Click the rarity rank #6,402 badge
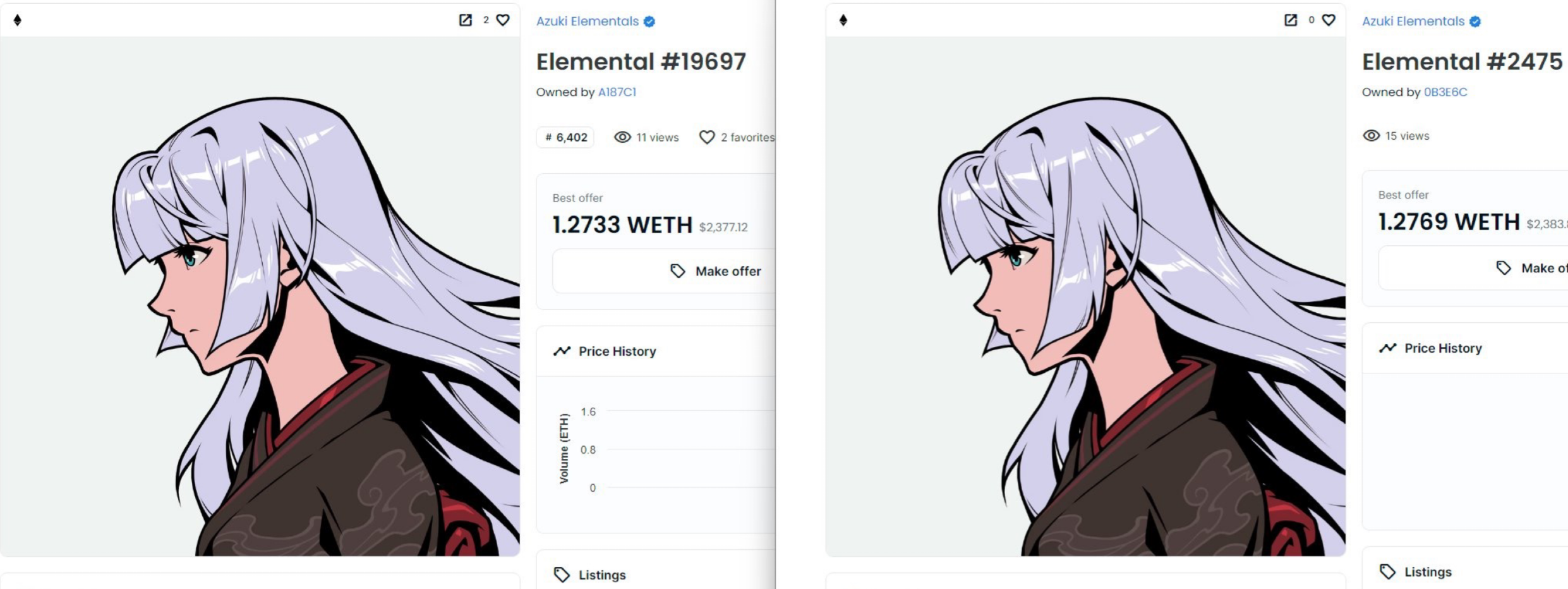This screenshot has width=1568, height=589. pos(565,137)
